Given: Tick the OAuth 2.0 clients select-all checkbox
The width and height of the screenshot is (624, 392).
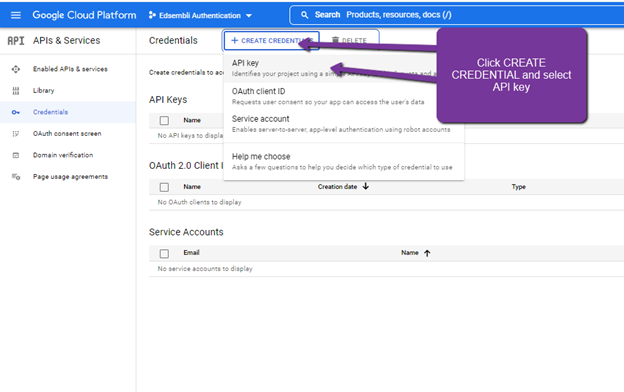Looking at the screenshot, I should (164, 187).
